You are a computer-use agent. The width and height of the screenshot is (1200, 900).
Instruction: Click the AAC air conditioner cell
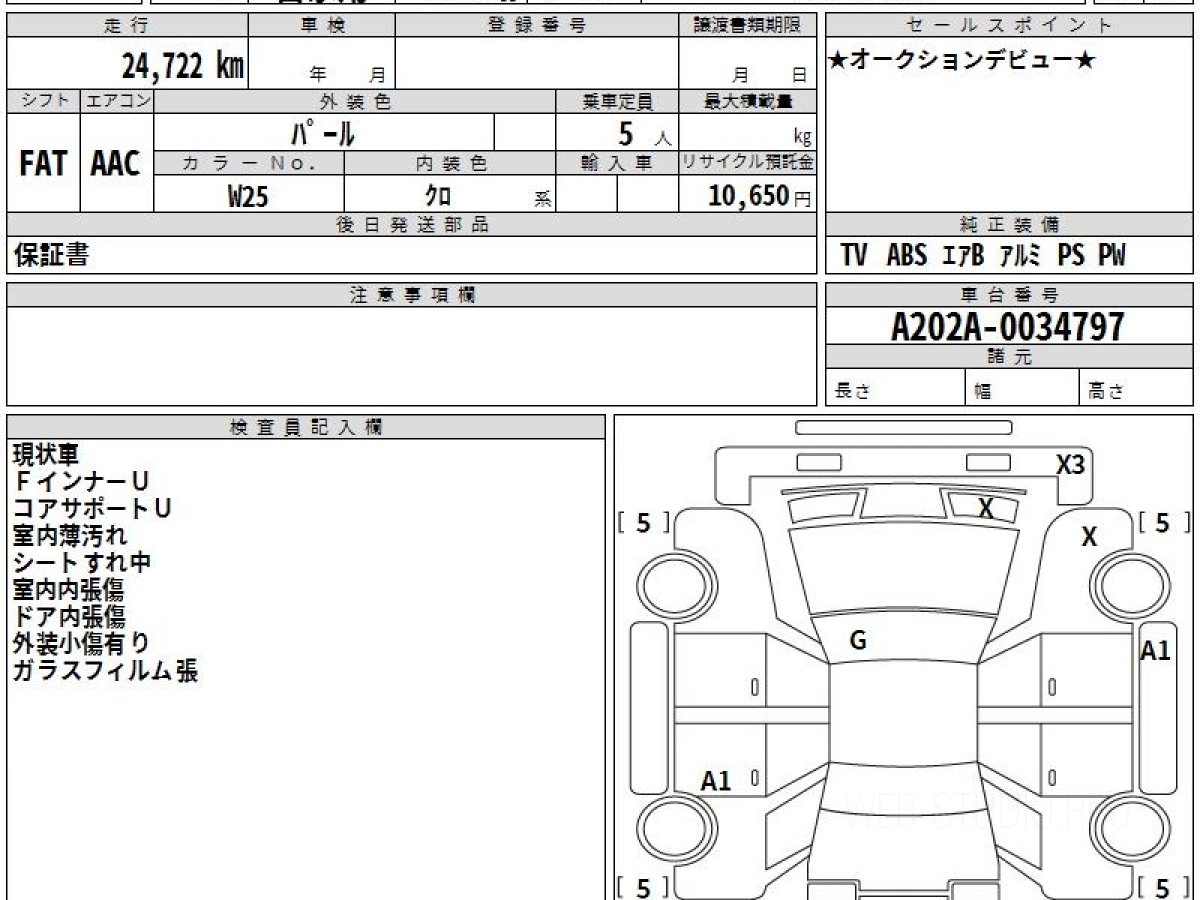click(x=116, y=163)
